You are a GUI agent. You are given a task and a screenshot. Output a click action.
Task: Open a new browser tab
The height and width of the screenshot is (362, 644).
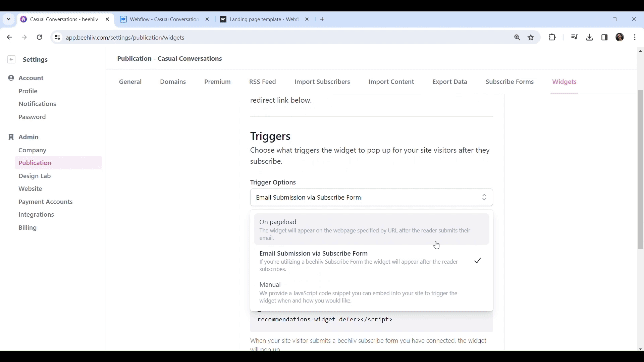coord(322,19)
